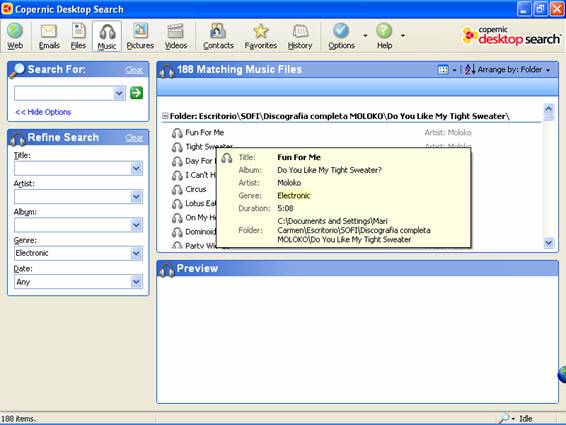The height and width of the screenshot is (425, 566).
Task: Open Arrange by: Folder menu
Action: click(x=514, y=69)
